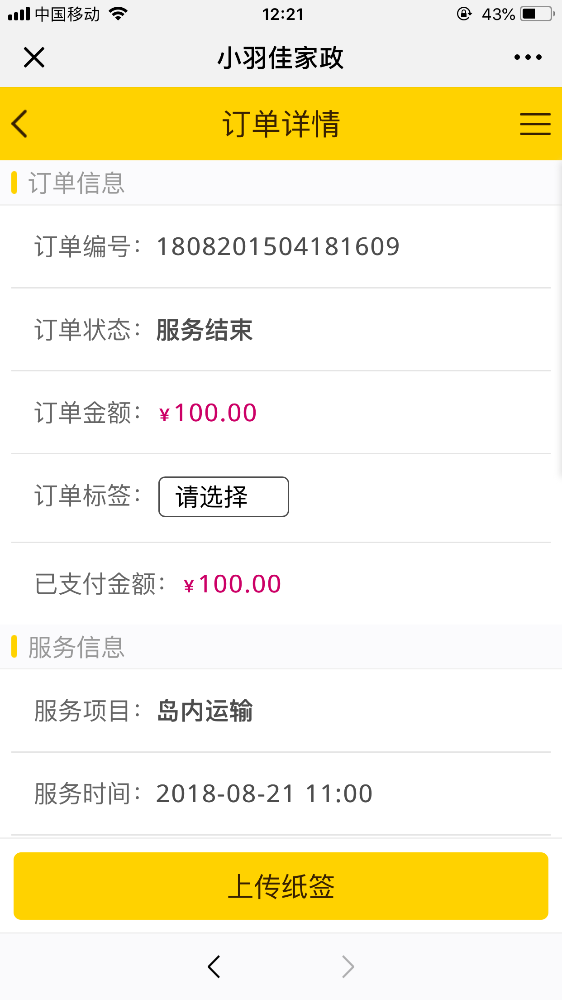Tap the 服务时间 2018-08-21 11:00 row

(281, 793)
